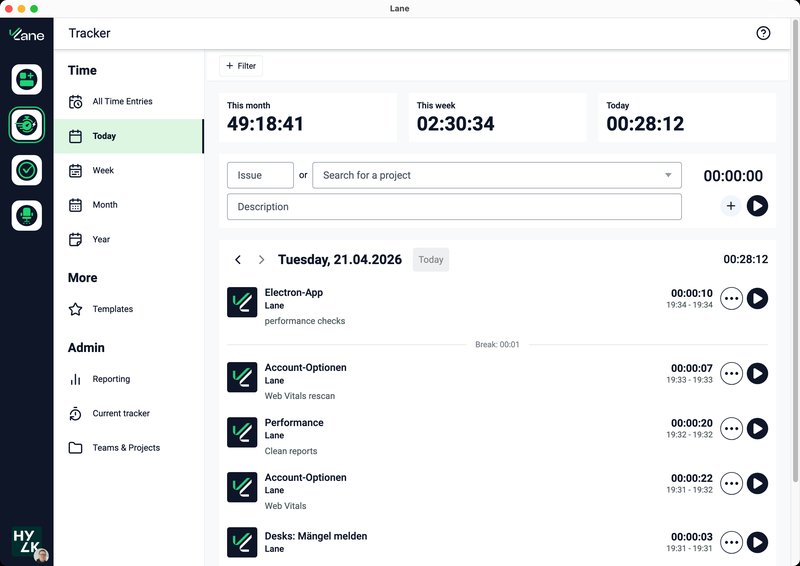Viewport: 800px width, 566px height.
Task: Click the Desks: Mängel melden project logo
Action: 242,542
